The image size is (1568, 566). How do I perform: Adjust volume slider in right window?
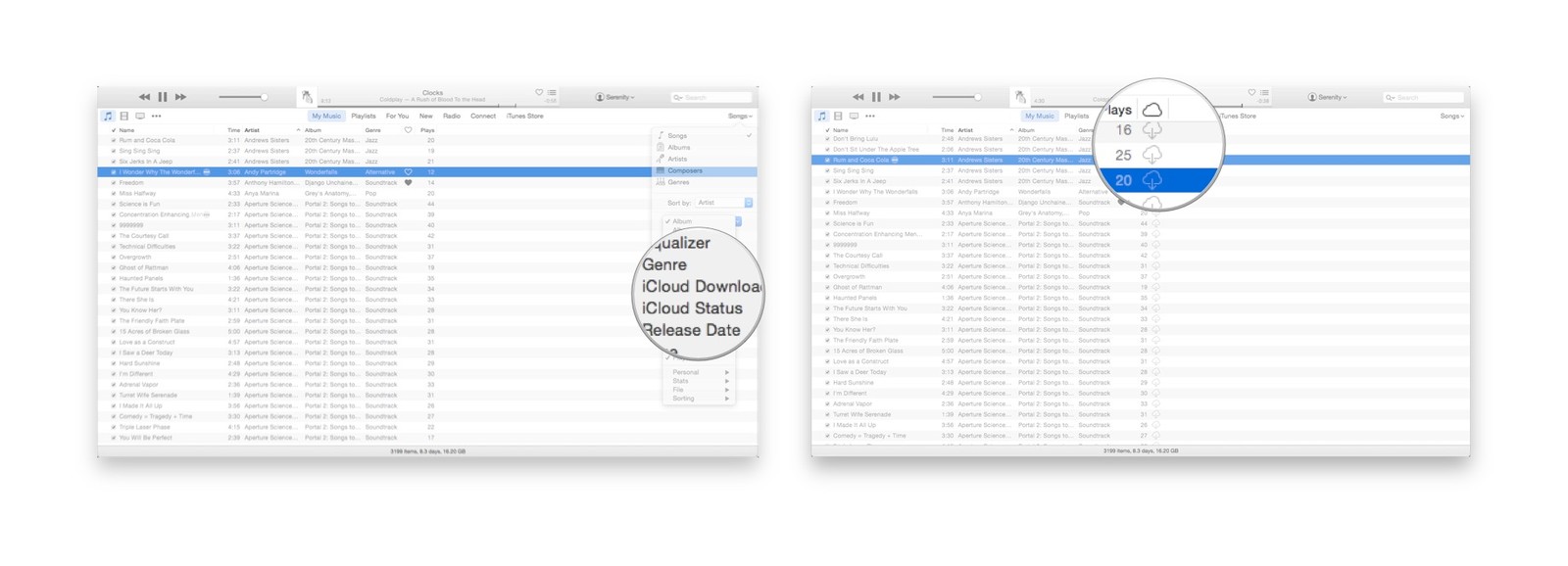(956, 97)
